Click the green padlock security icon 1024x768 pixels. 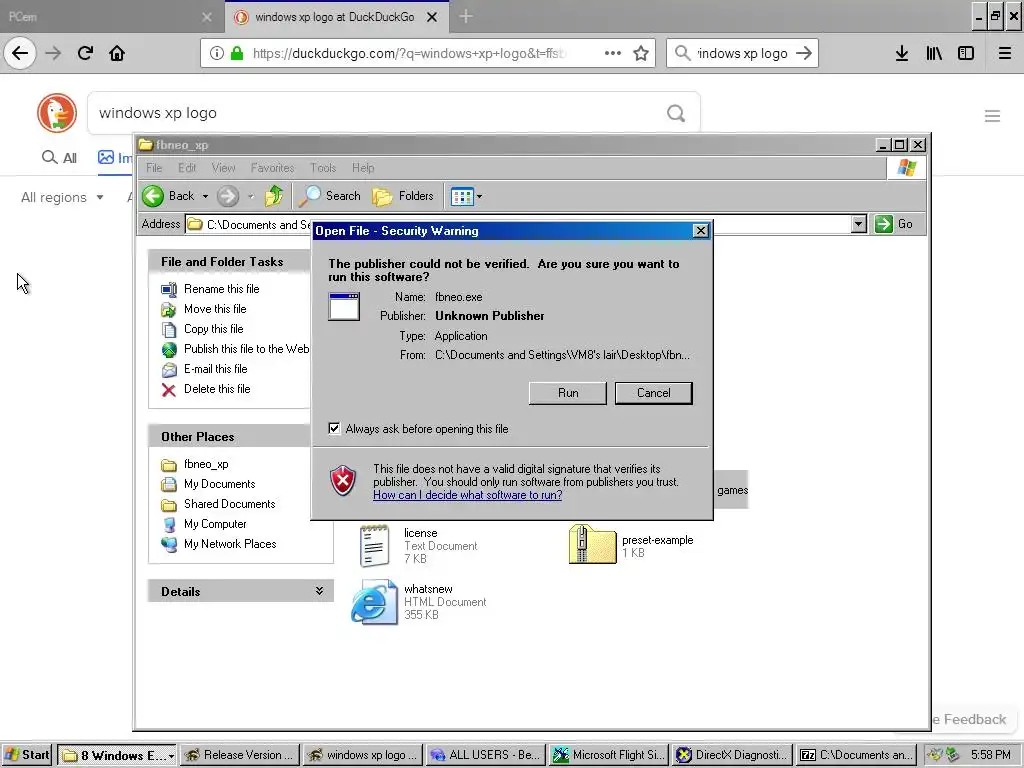click(237, 54)
